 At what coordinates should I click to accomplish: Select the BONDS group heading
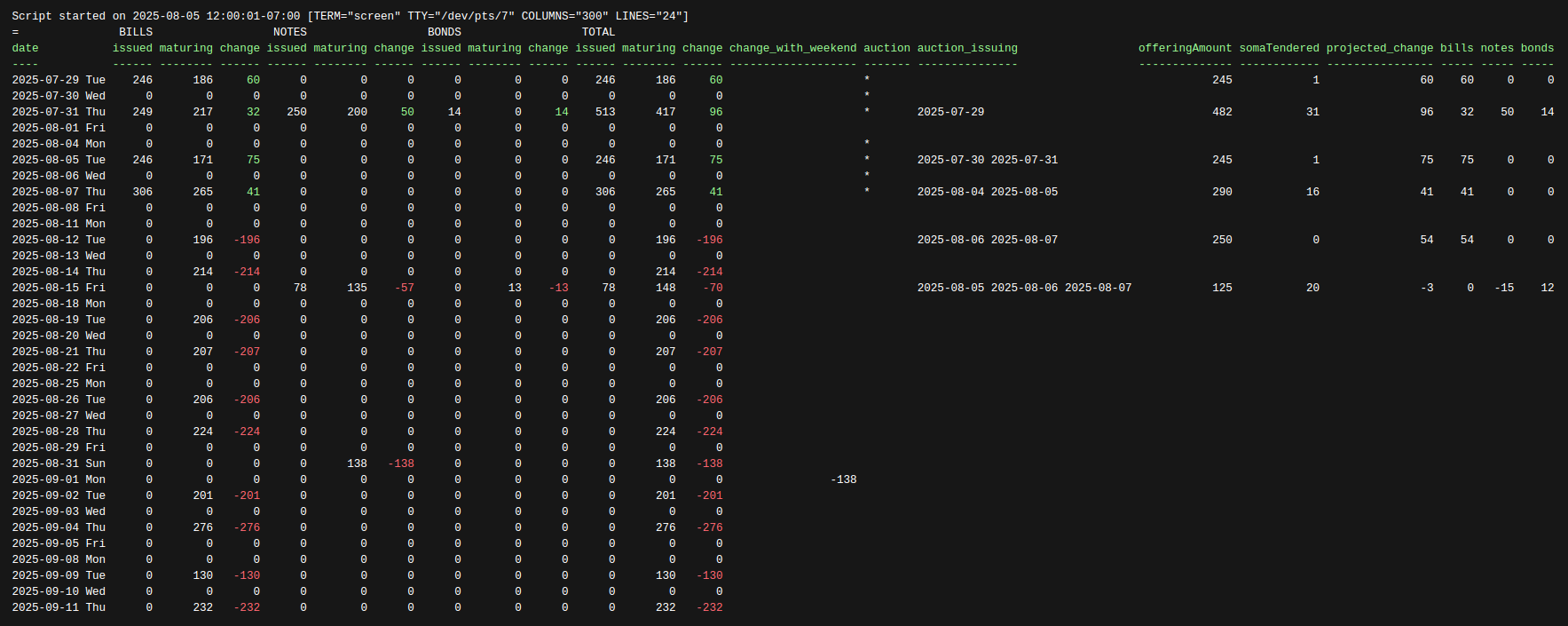click(x=445, y=32)
